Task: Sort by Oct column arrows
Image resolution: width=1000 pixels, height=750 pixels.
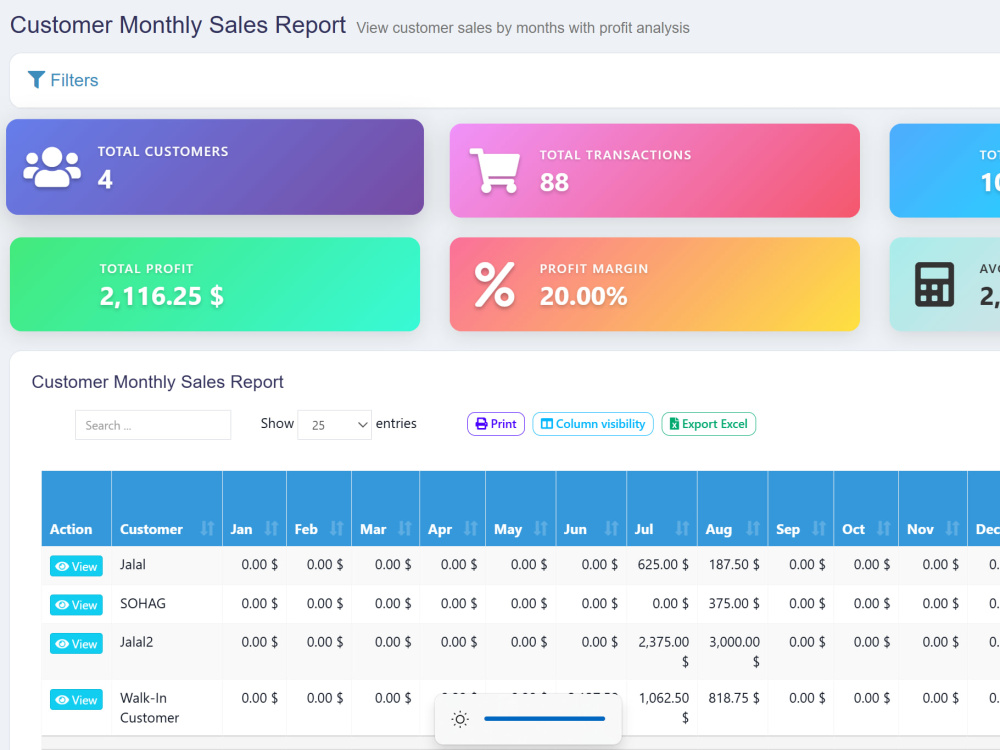Action: click(883, 529)
